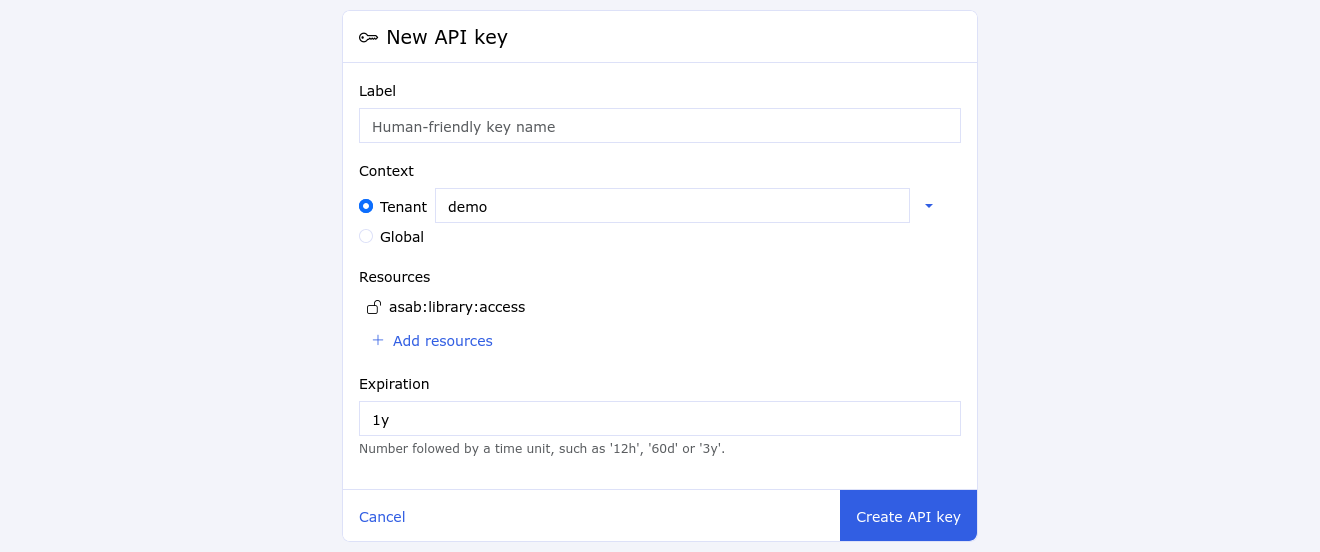Click the Global option label

[x=402, y=237]
